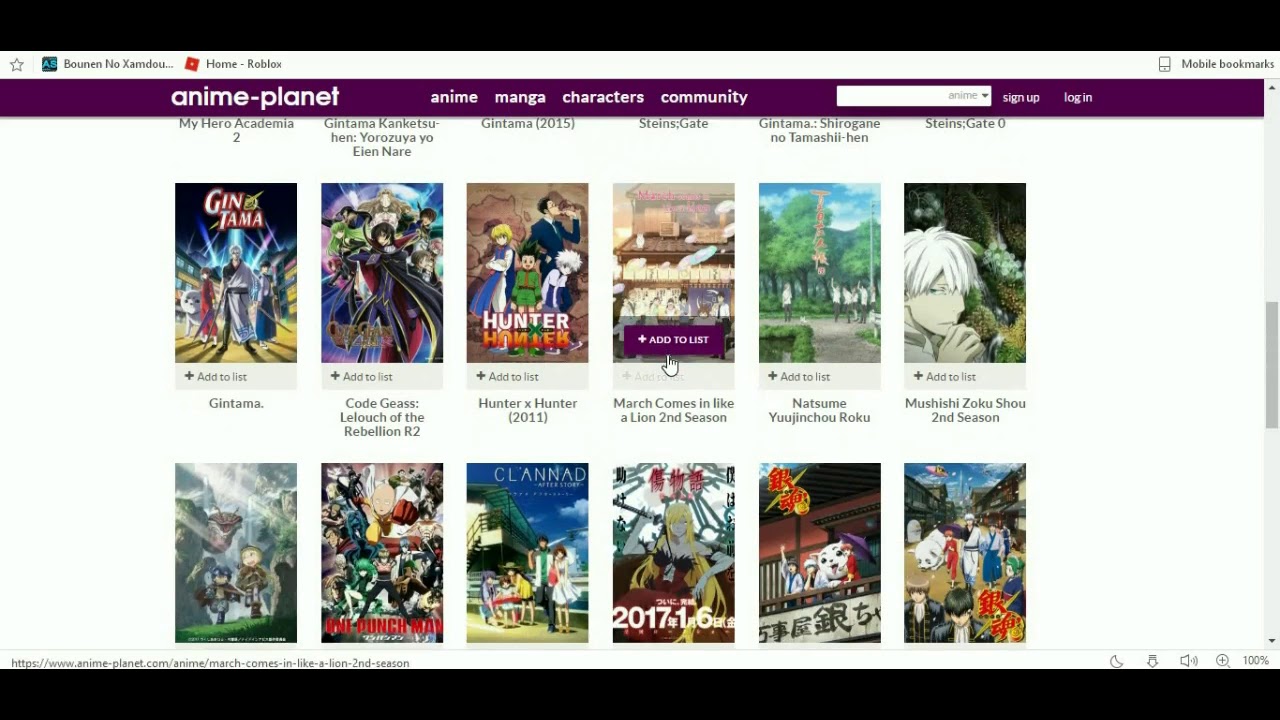The height and width of the screenshot is (720, 1280).
Task: Click Gintama (2015) title
Action: click(x=527, y=123)
